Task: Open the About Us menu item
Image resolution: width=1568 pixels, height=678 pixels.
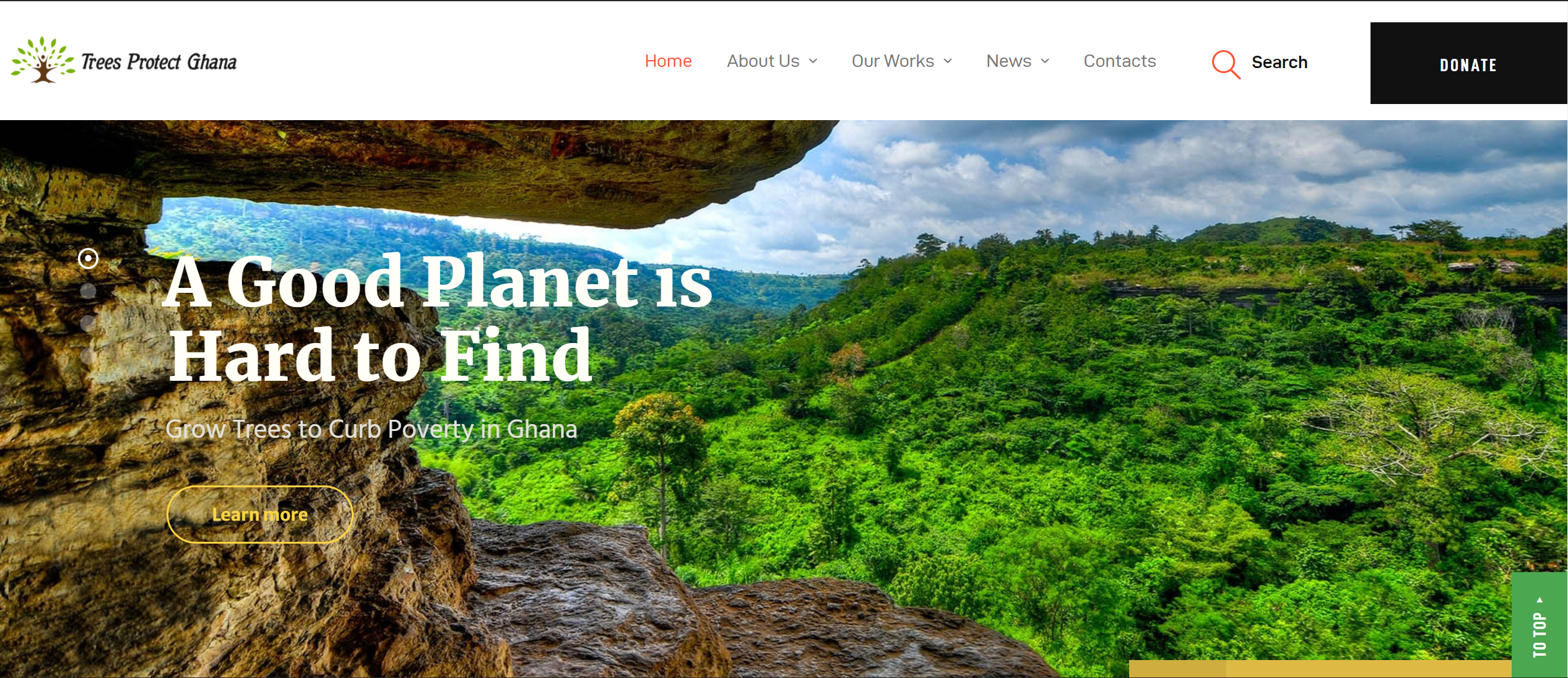Action: 763,61
